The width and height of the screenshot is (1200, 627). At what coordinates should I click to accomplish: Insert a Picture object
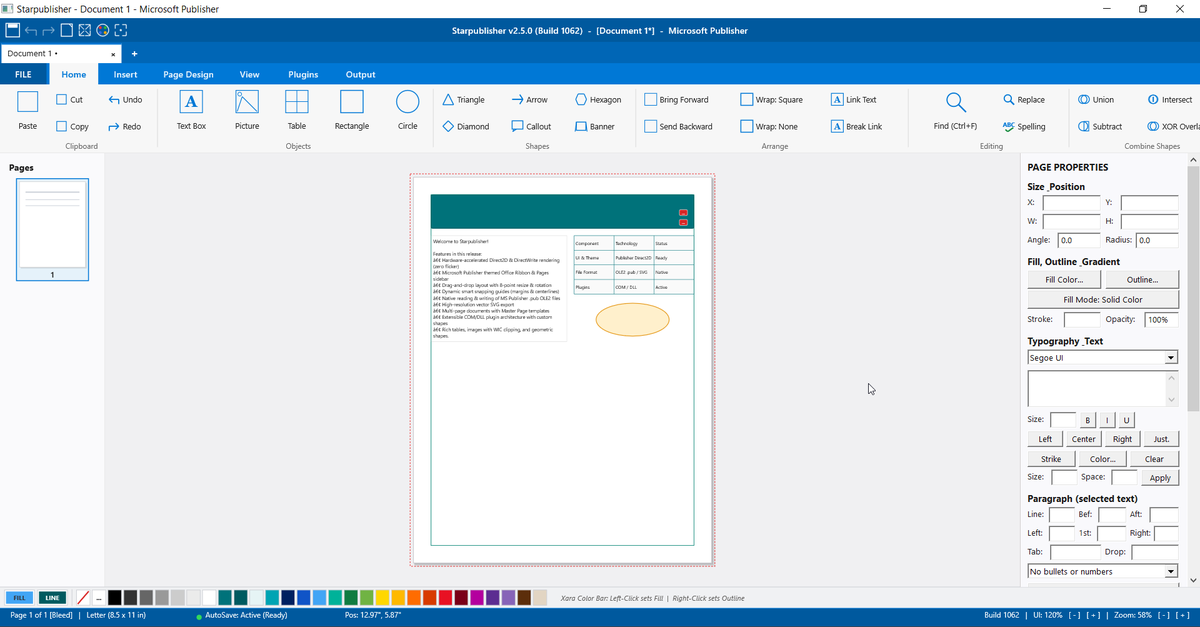[247, 109]
